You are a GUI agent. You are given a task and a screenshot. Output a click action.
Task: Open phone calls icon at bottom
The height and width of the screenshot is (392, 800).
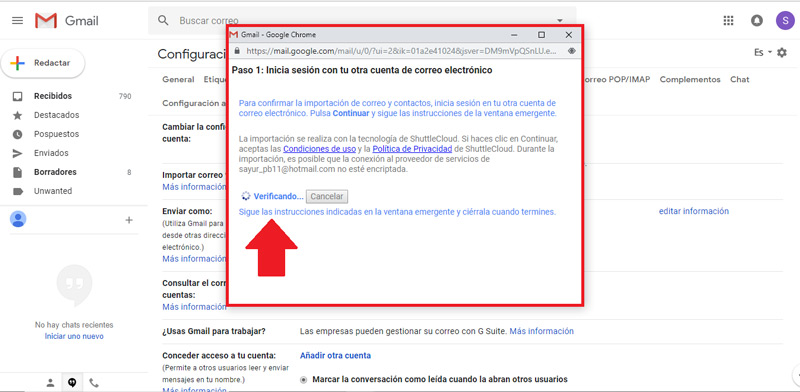pyautogui.click(x=94, y=383)
